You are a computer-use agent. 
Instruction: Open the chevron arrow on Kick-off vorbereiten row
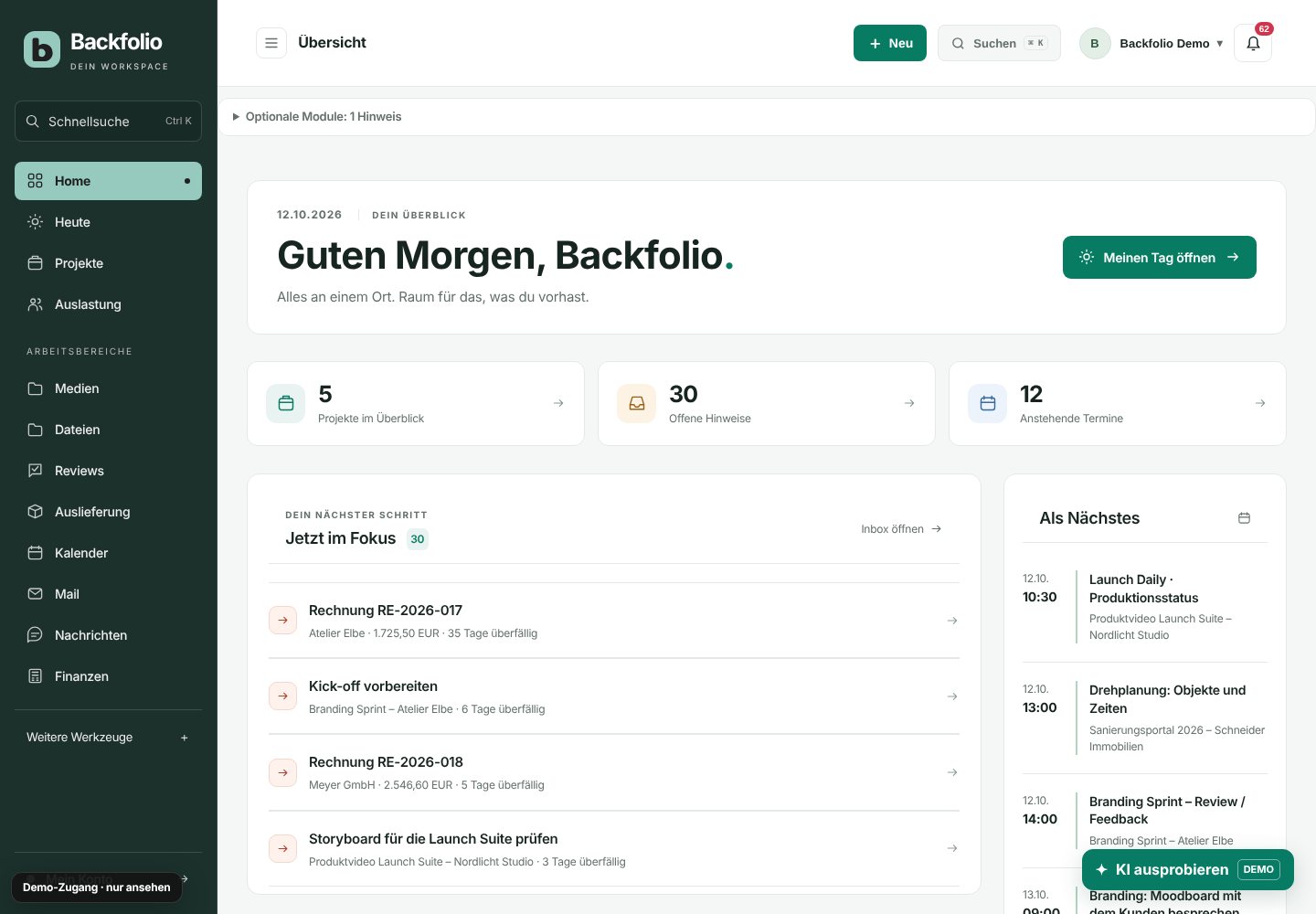[x=952, y=696]
